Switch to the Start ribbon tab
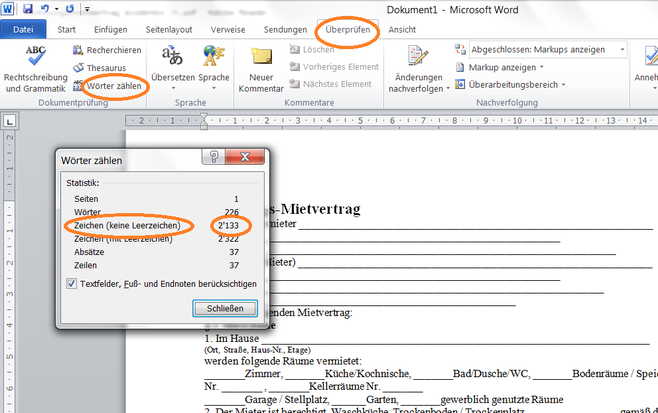The width and height of the screenshot is (658, 413). coord(66,29)
